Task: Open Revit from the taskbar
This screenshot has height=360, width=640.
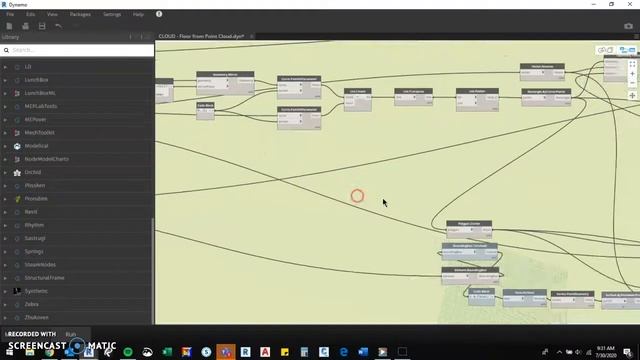Action: (x=245, y=352)
